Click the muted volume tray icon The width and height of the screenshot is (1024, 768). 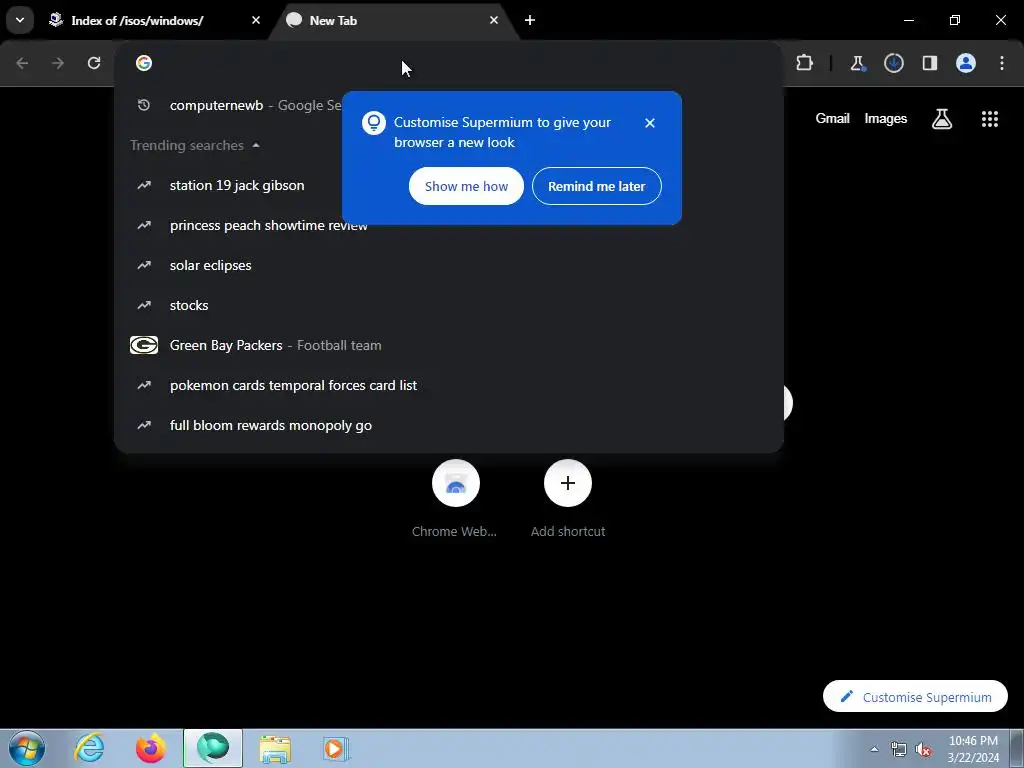tap(923, 749)
